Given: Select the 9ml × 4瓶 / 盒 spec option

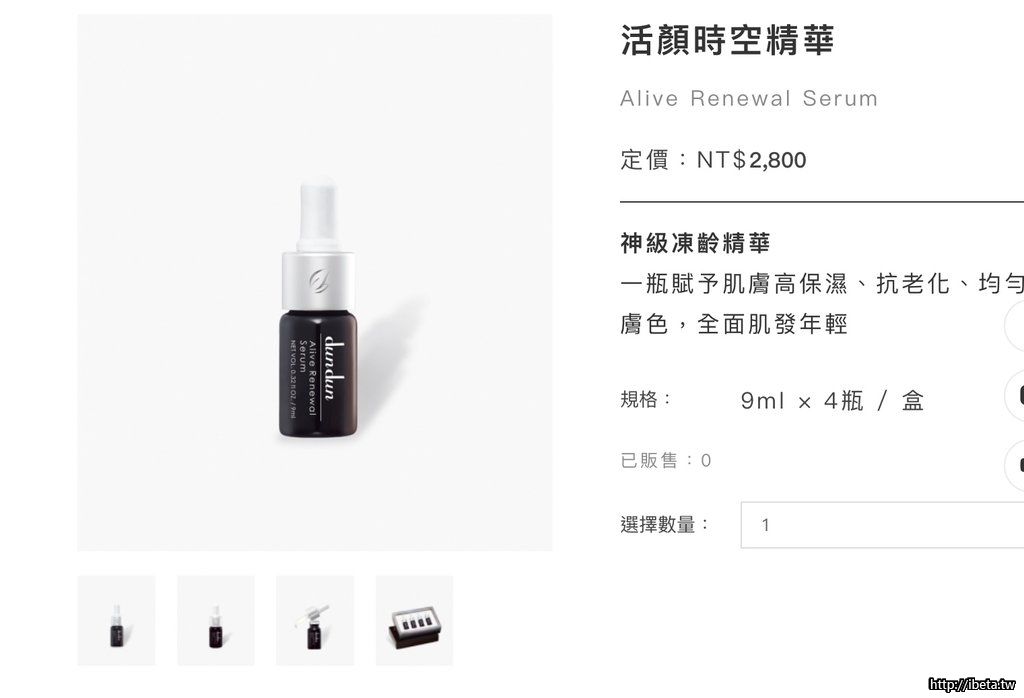Looking at the screenshot, I should 832,400.
